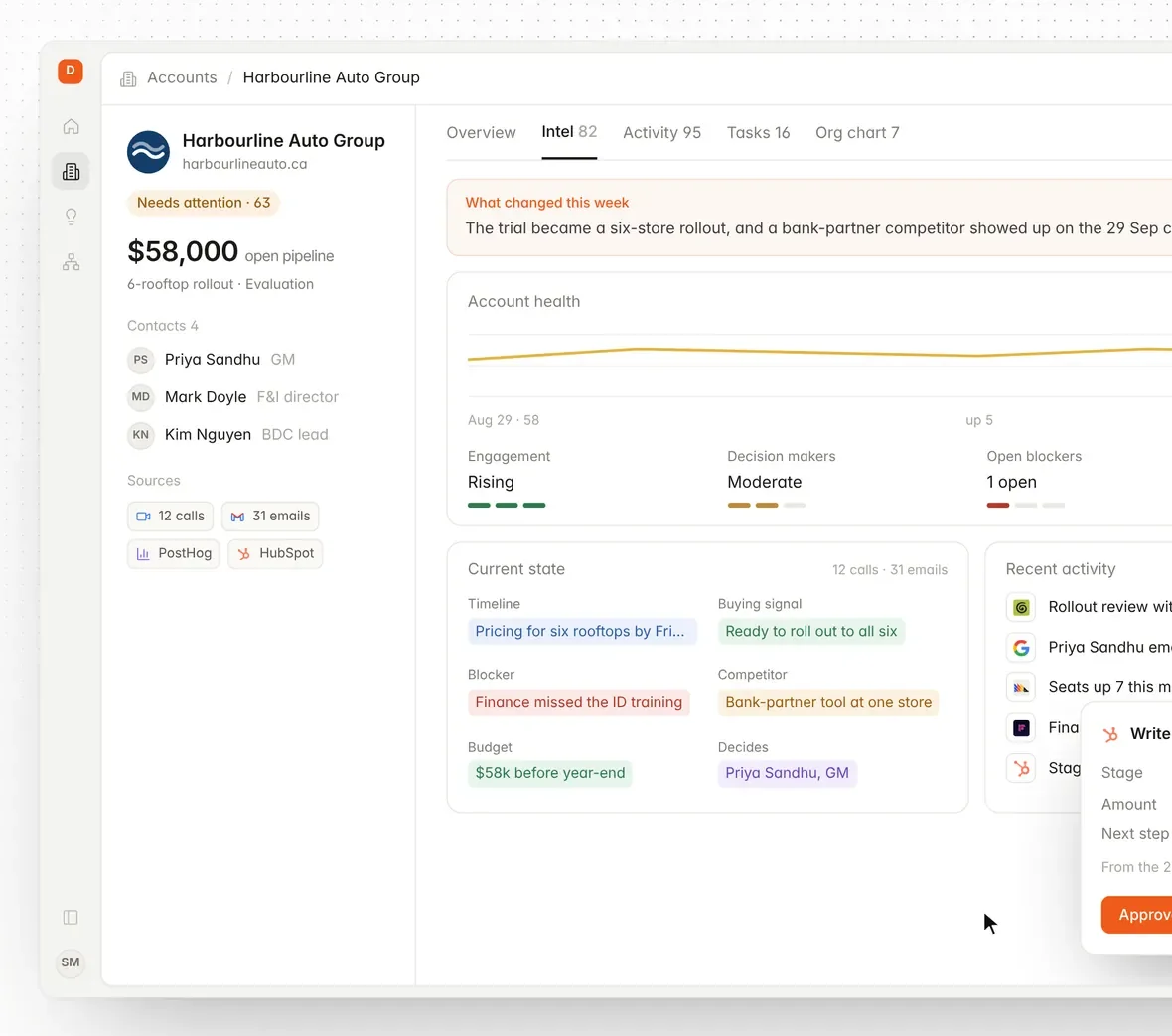
Task: Open the lightbulb insights icon in sidebar
Action: 71,217
